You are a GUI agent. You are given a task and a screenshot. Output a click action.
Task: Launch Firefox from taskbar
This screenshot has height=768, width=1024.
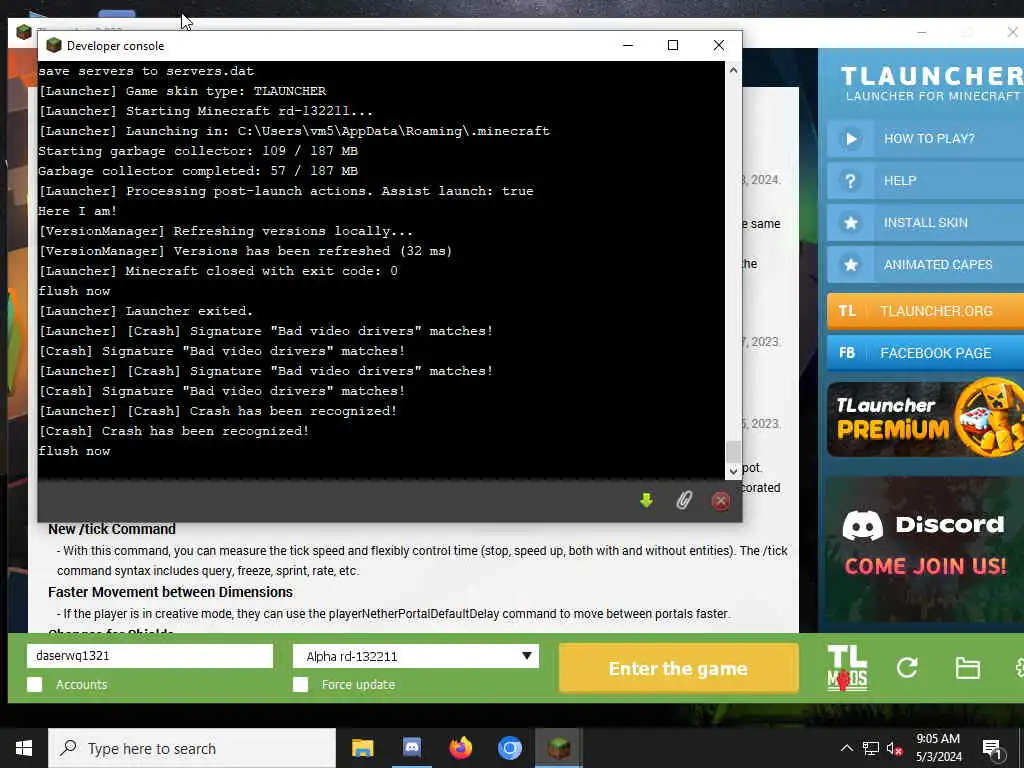(461, 747)
